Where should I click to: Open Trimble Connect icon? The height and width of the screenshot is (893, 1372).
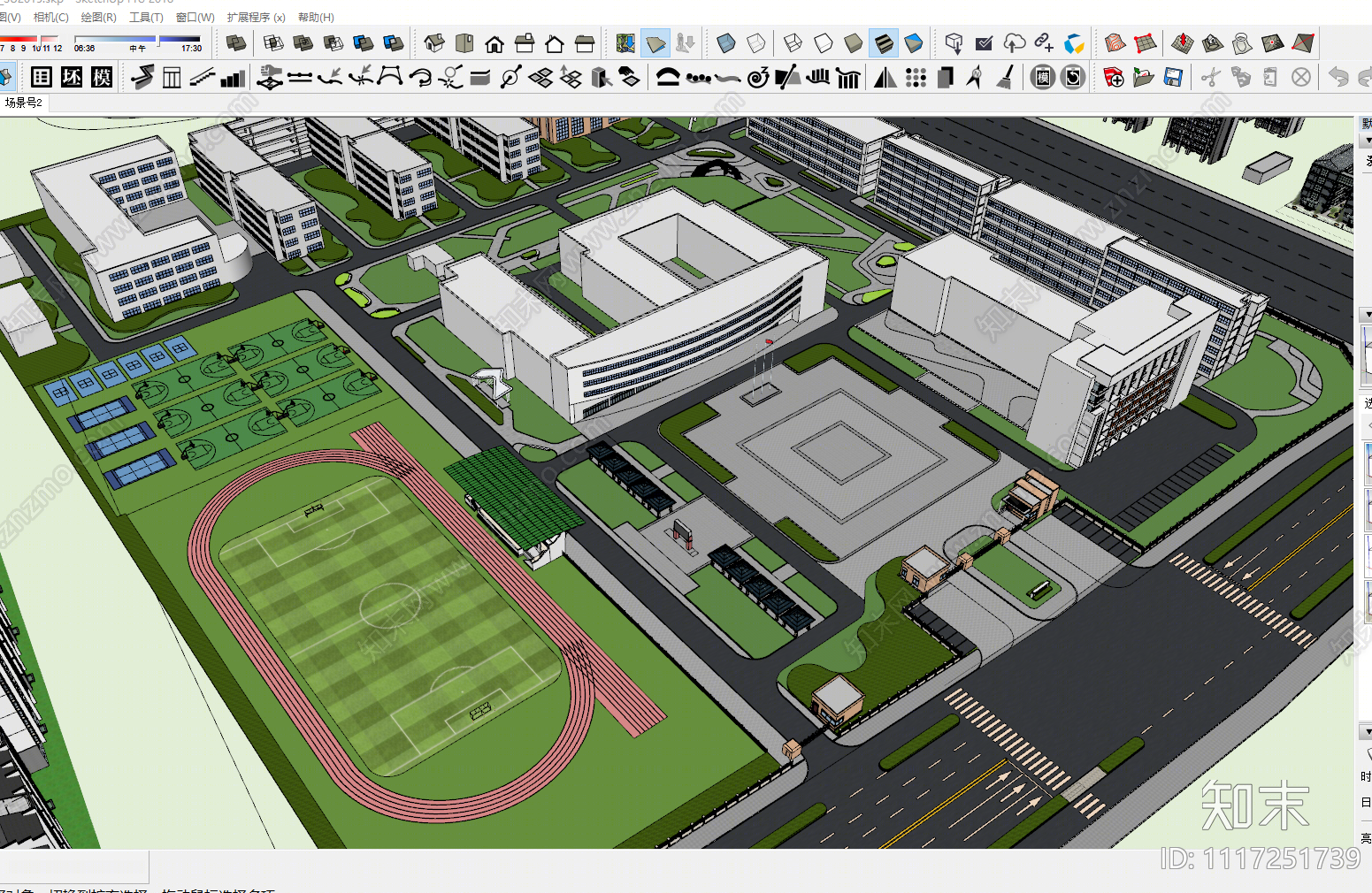click(x=1074, y=42)
